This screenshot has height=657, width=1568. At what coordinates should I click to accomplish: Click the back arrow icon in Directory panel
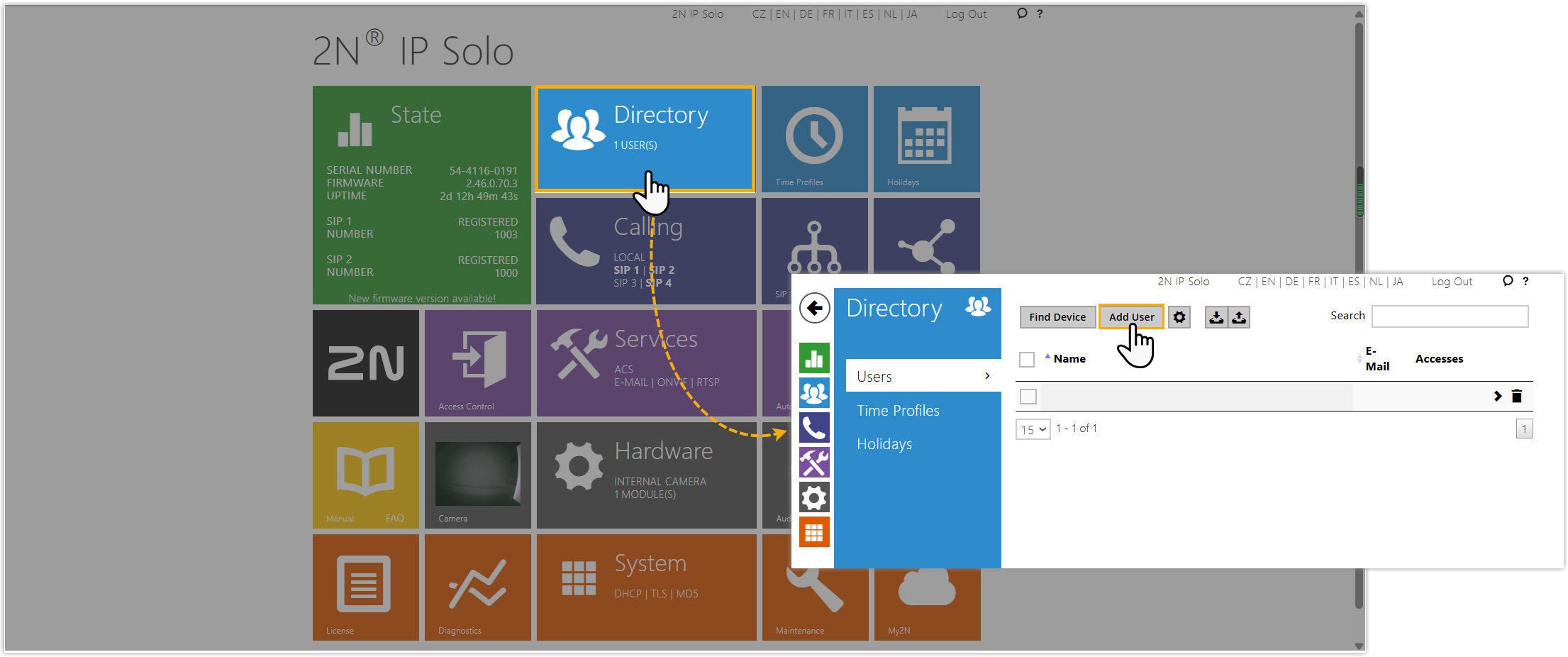(x=814, y=308)
